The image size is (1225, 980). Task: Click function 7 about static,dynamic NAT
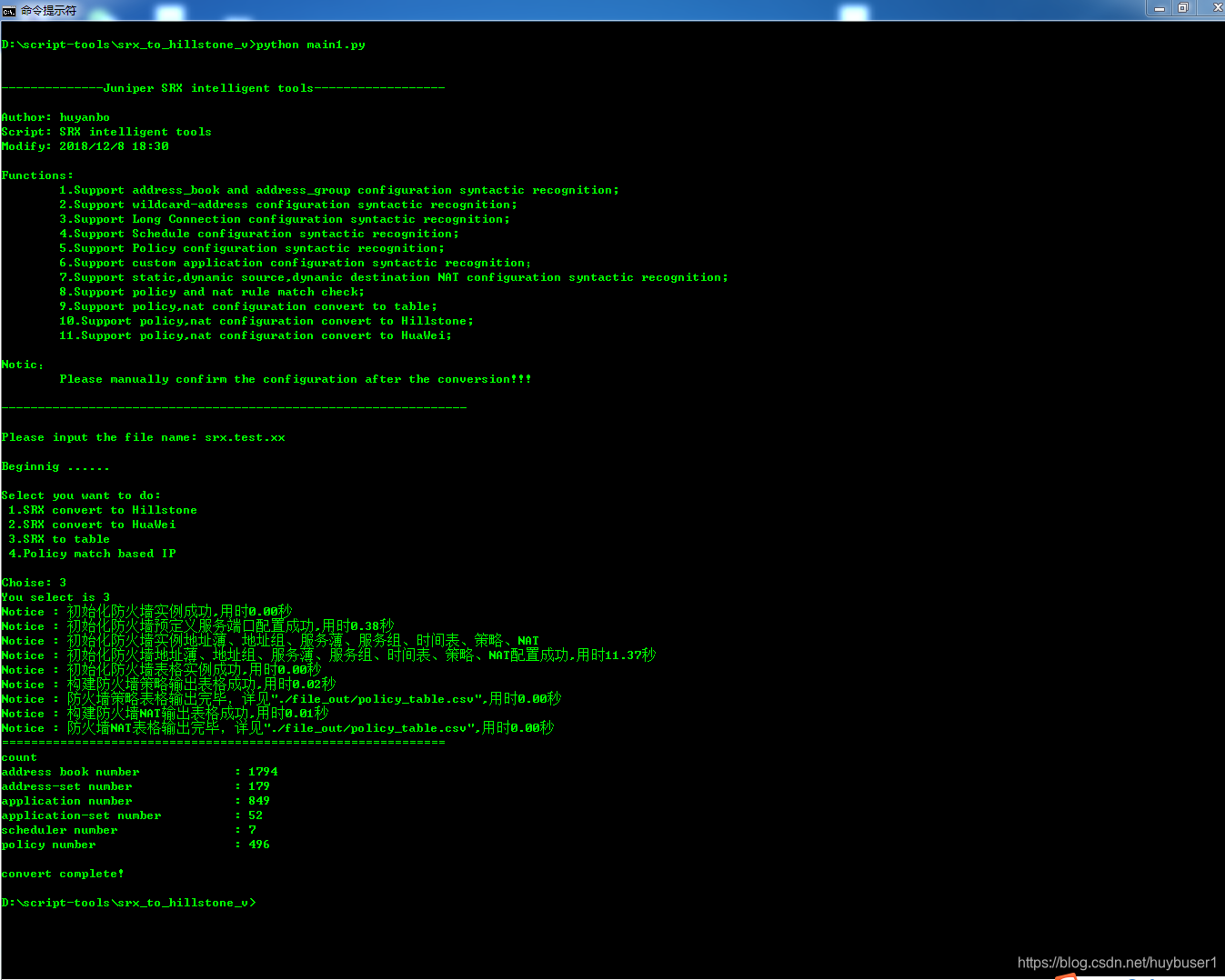[x=394, y=277]
